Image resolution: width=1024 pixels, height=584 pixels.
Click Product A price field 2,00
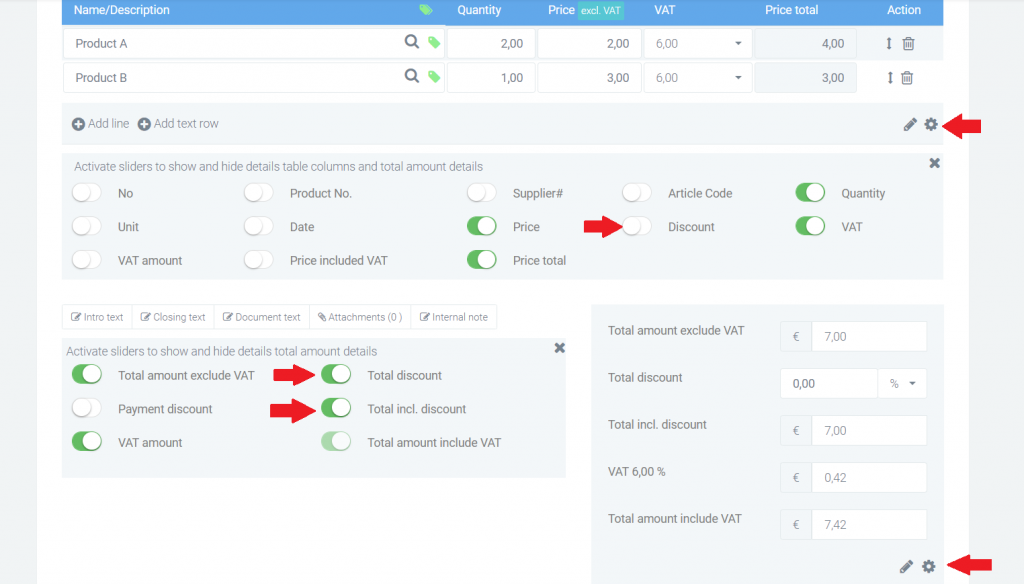click(589, 44)
